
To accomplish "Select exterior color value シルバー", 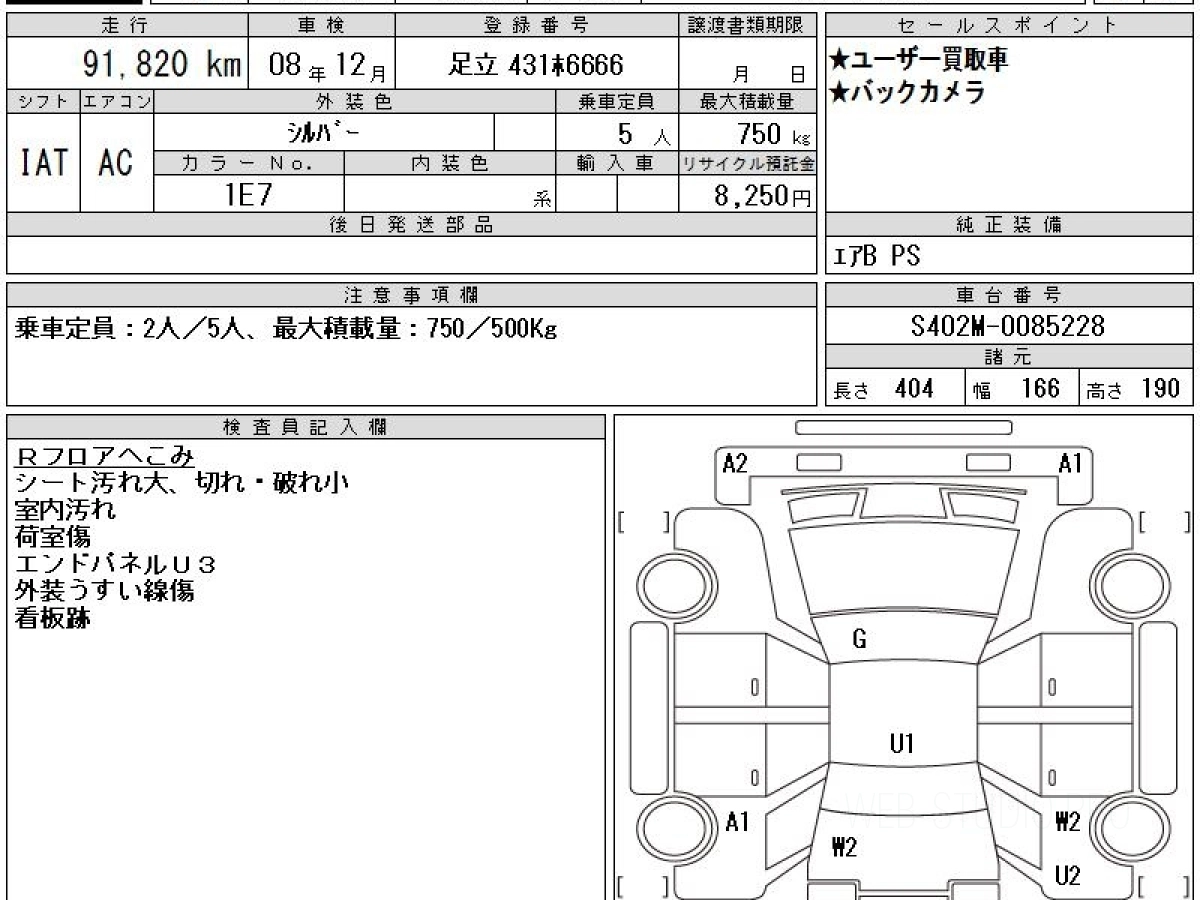I will pyautogui.click(x=322, y=132).
